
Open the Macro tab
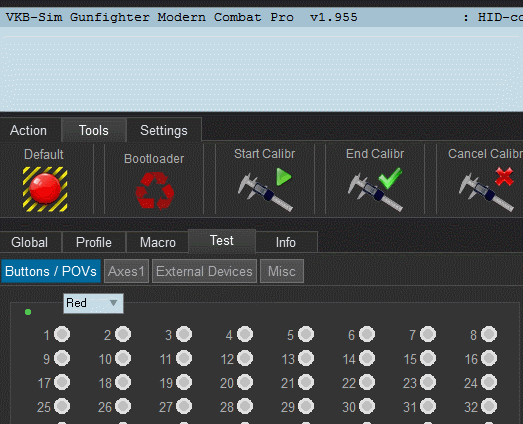(158, 242)
